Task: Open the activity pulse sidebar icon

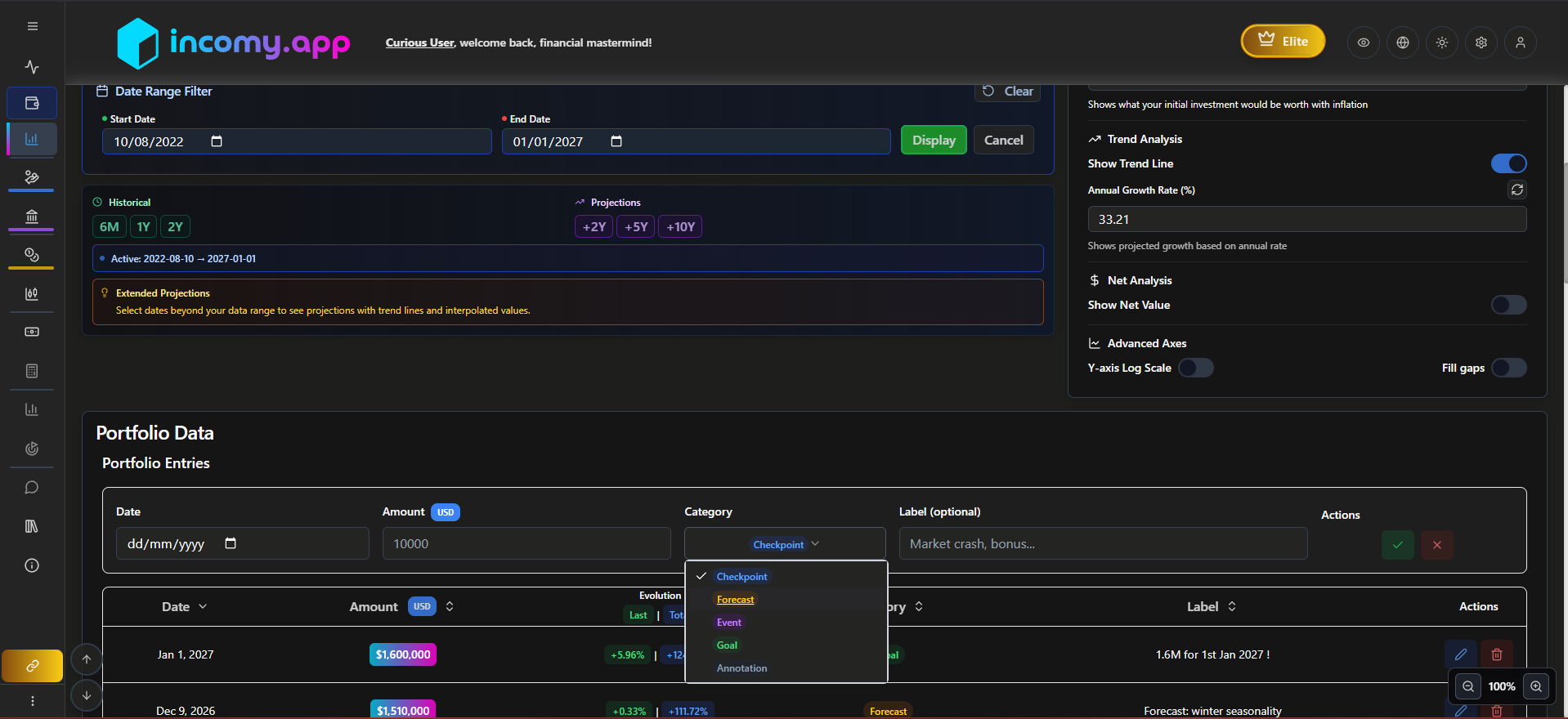Action: (32, 67)
